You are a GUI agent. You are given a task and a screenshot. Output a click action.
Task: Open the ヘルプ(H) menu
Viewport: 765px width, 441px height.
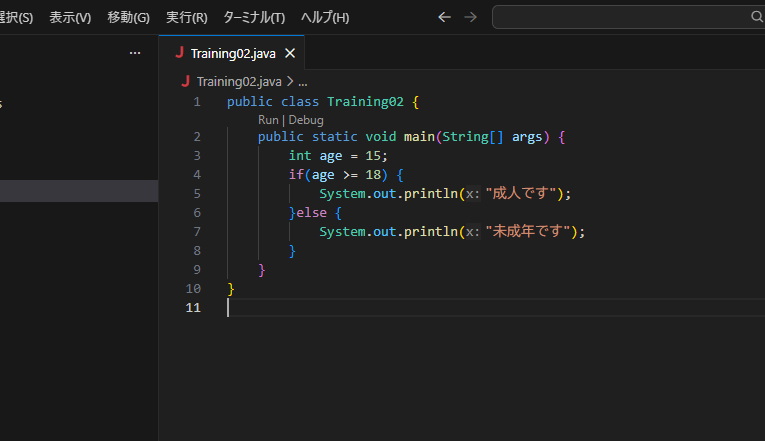pos(325,18)
